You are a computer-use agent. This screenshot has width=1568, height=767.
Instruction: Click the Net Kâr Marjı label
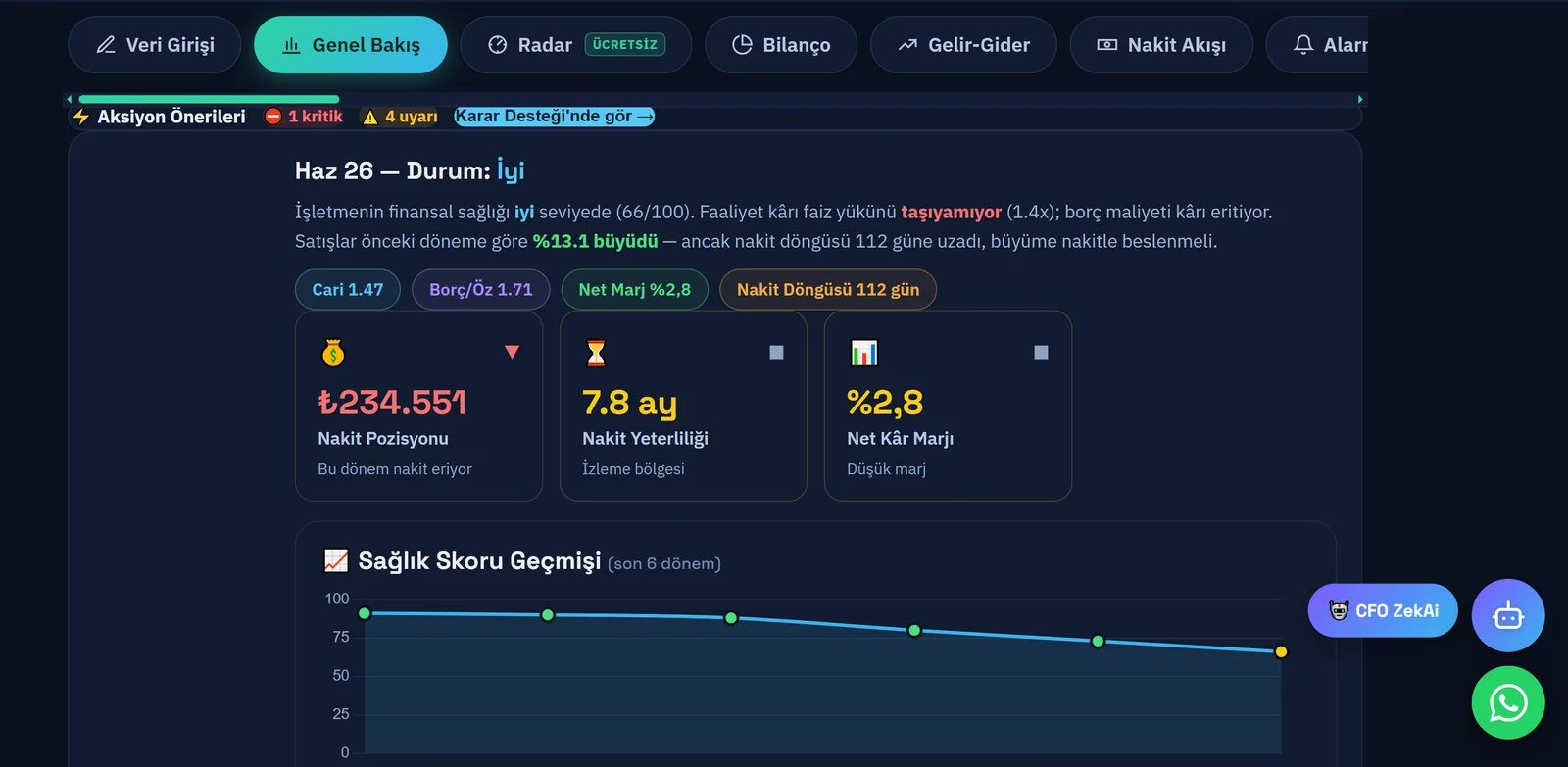click(901, 439)
